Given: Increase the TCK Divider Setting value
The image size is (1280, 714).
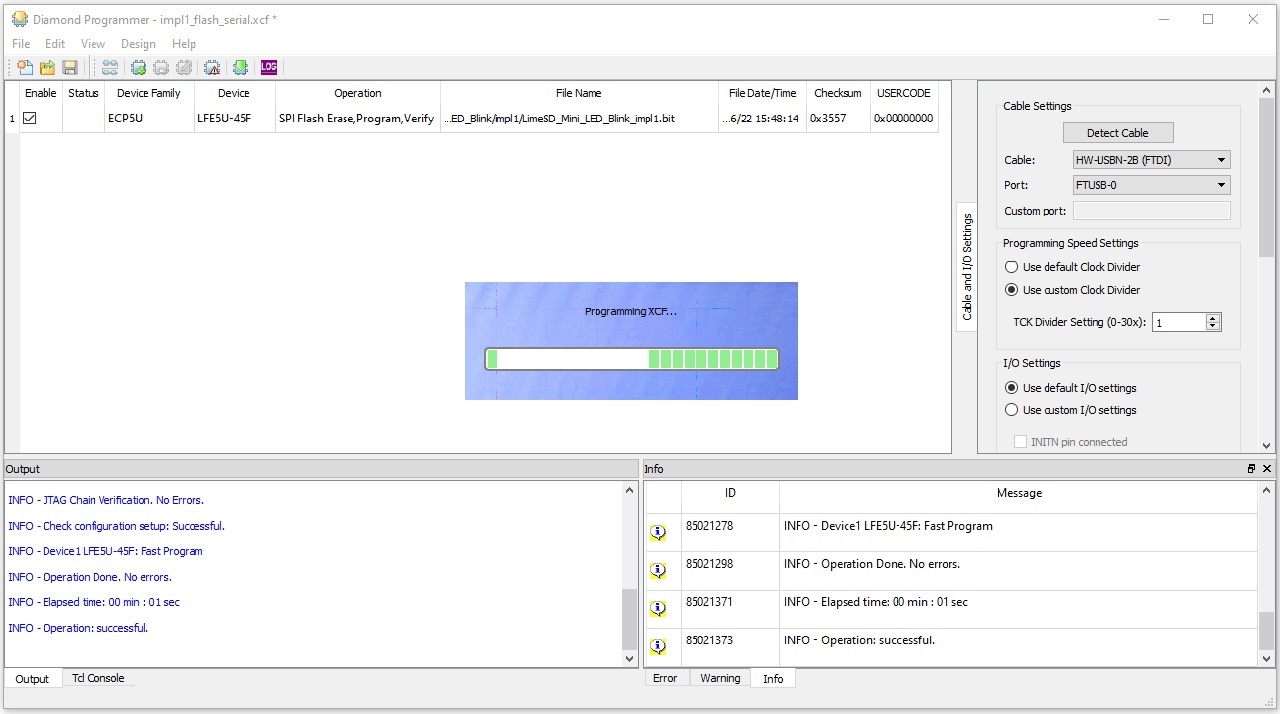Looking at the screenshot, I should (x=1213, y=318).
